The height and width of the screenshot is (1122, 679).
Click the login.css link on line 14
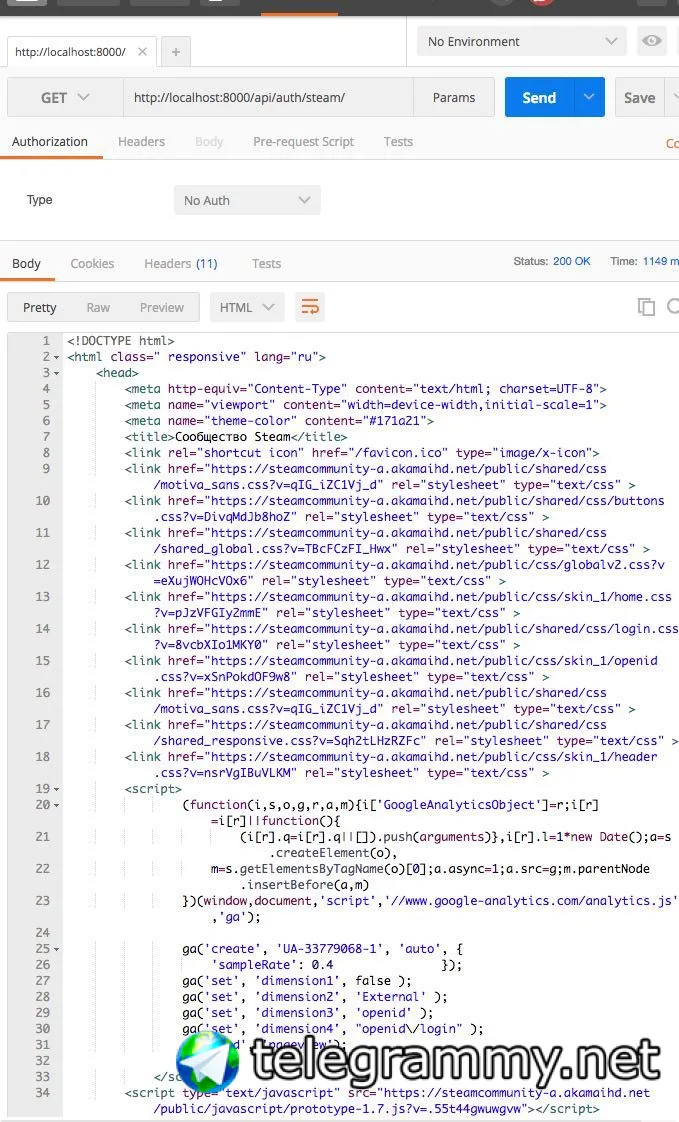pos(401,637)
